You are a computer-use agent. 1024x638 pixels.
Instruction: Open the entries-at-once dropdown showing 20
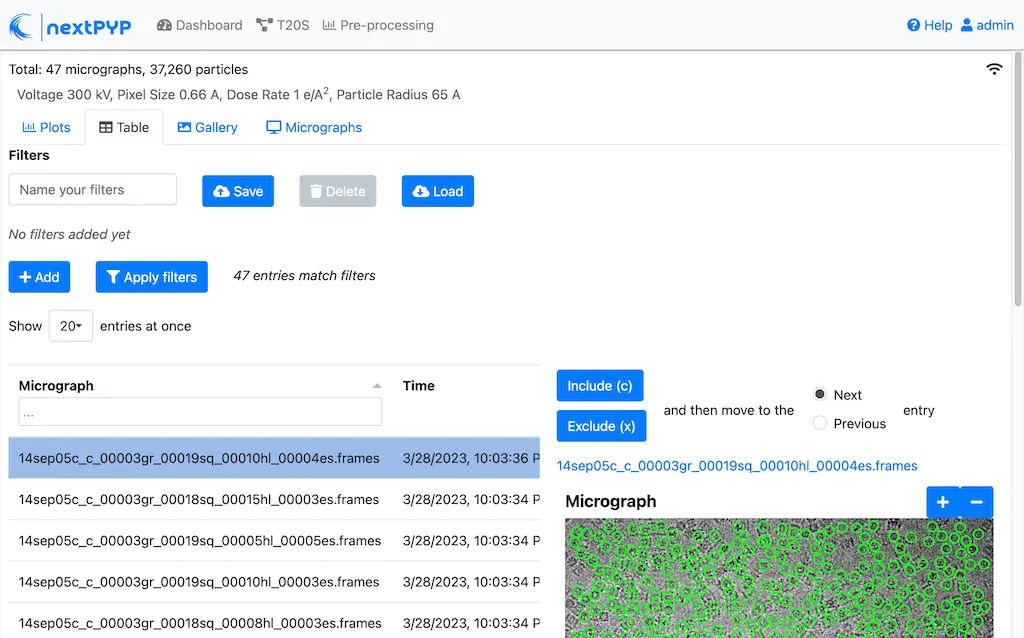[x=70, y=326]
